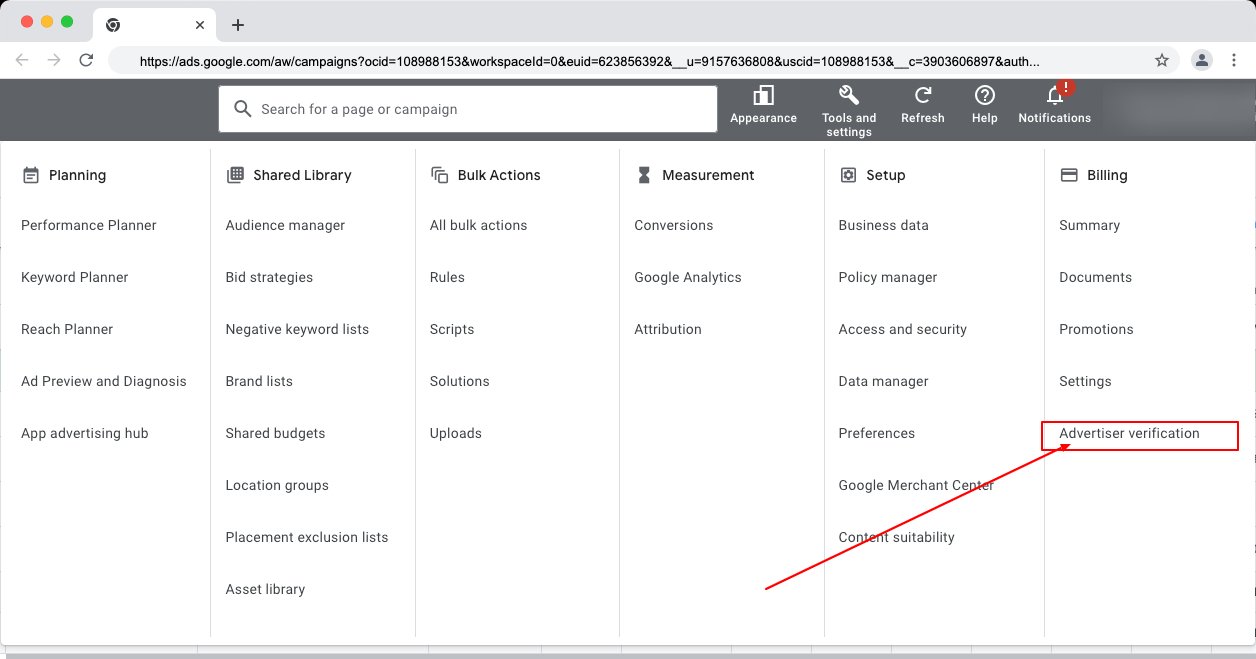Open Google Merchant Center
1256x659 pixels.
tap(917, 485)
